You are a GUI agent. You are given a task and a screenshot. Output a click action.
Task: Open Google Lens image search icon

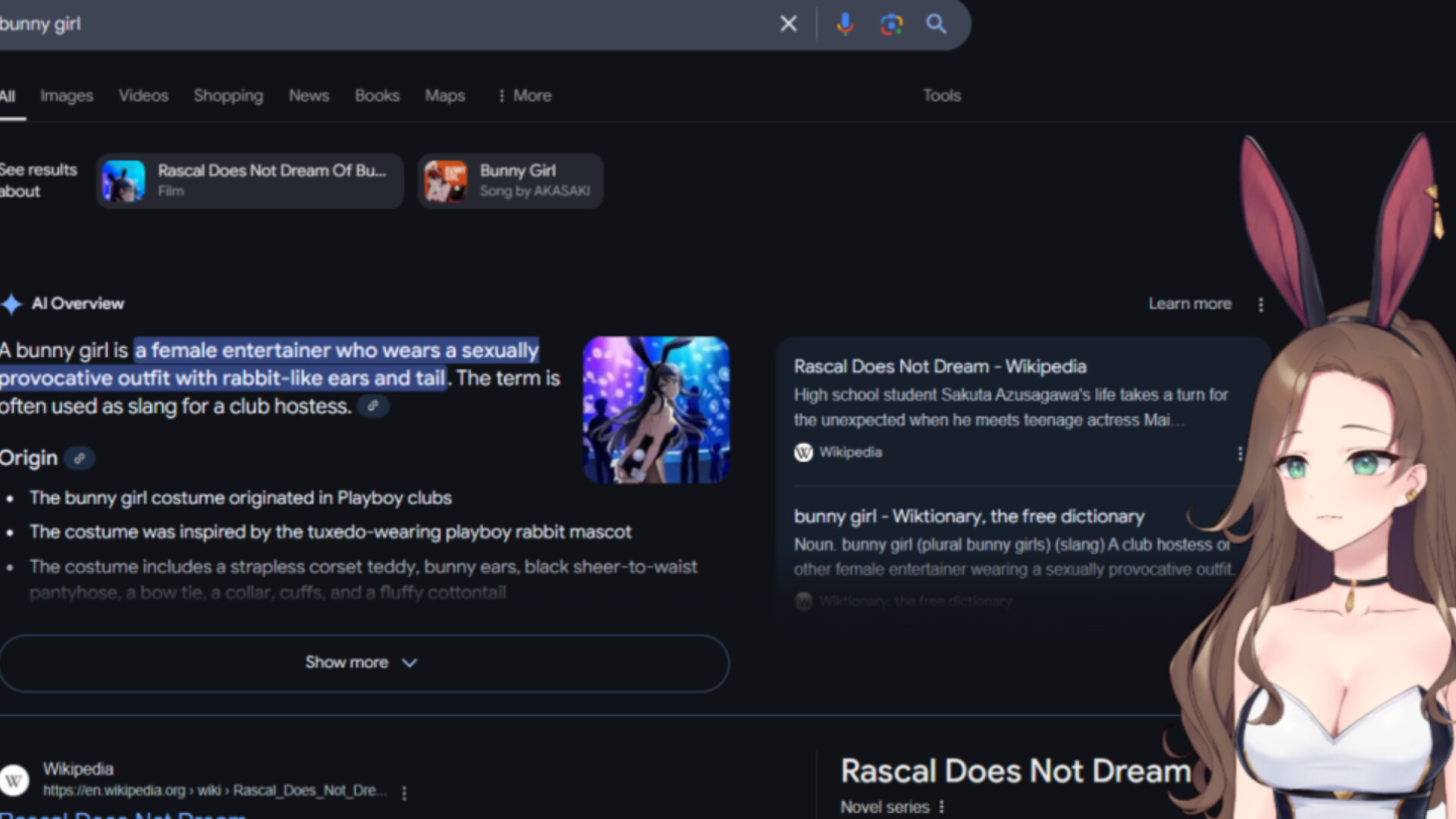tap(891, 24)
